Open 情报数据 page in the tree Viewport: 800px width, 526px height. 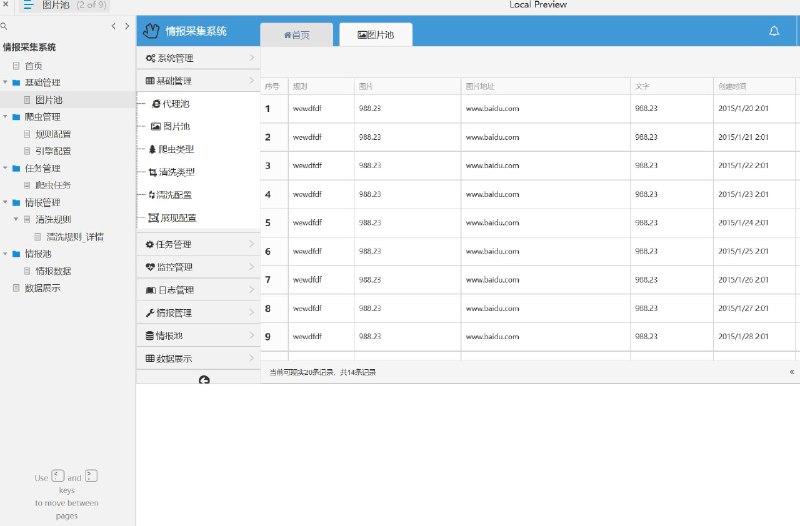(x=53, y=271)
